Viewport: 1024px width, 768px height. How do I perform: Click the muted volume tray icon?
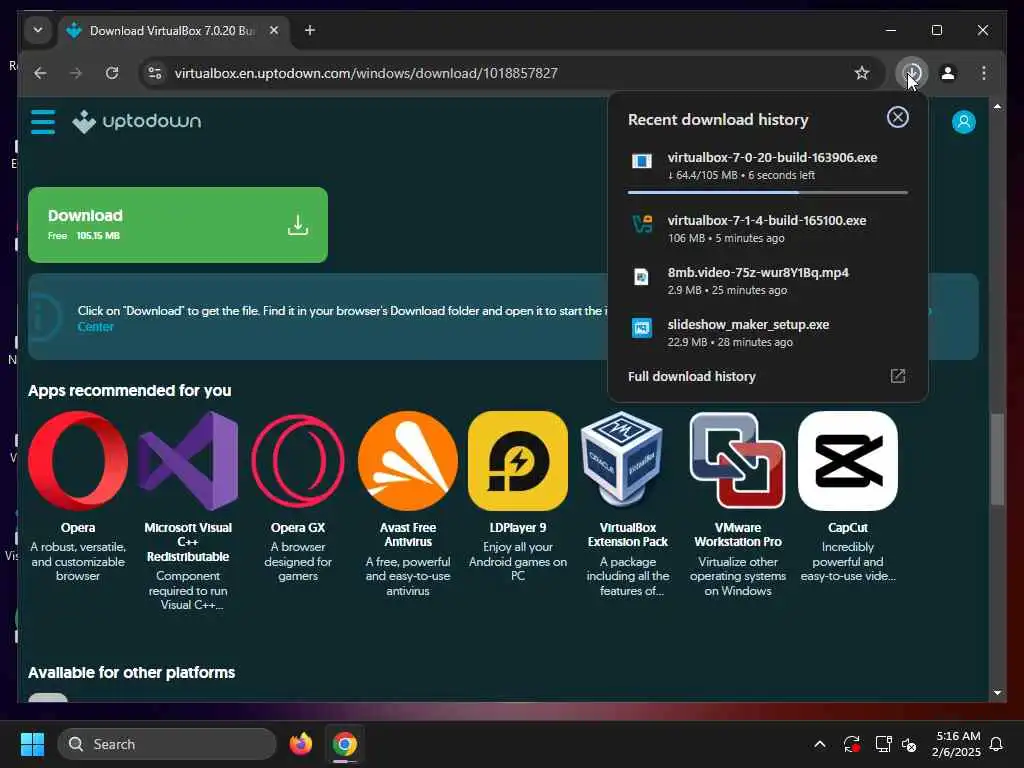909,744
